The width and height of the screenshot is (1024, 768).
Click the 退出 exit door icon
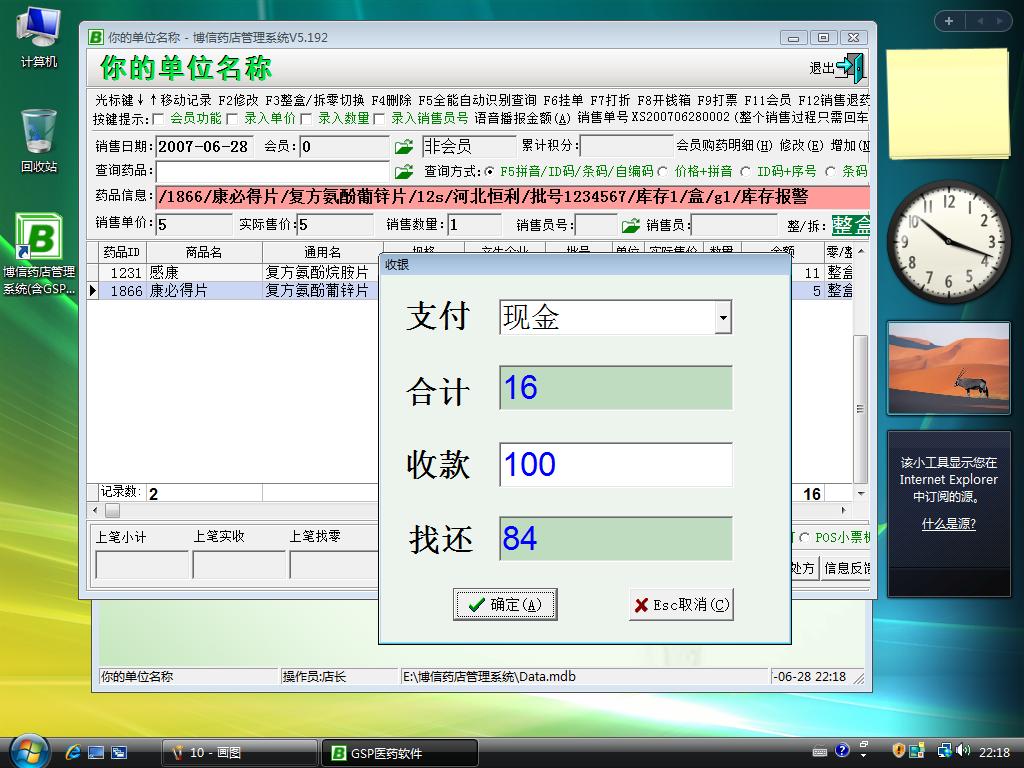coord(850,68)
